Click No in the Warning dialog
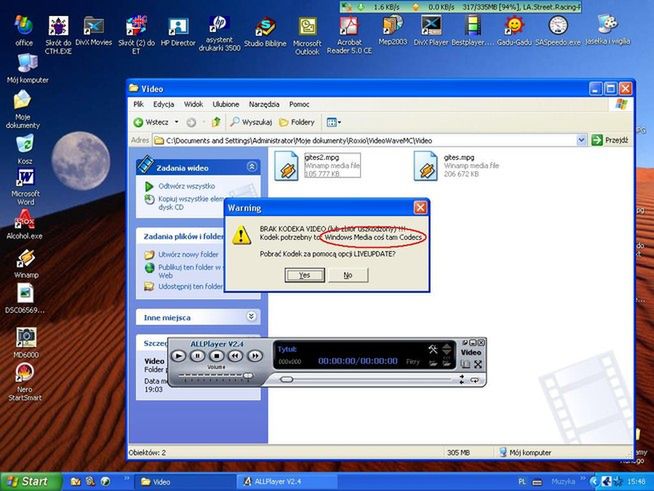This screenshot has width=654, height=491. coord(348,275)
